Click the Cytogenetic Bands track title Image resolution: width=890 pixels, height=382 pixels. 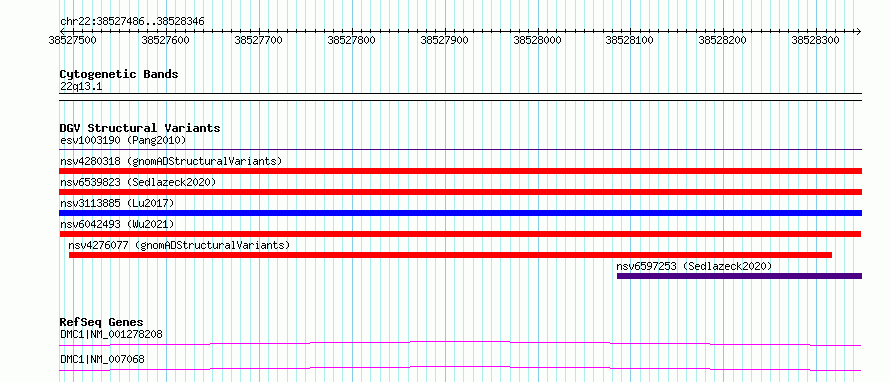coord(119,74)
